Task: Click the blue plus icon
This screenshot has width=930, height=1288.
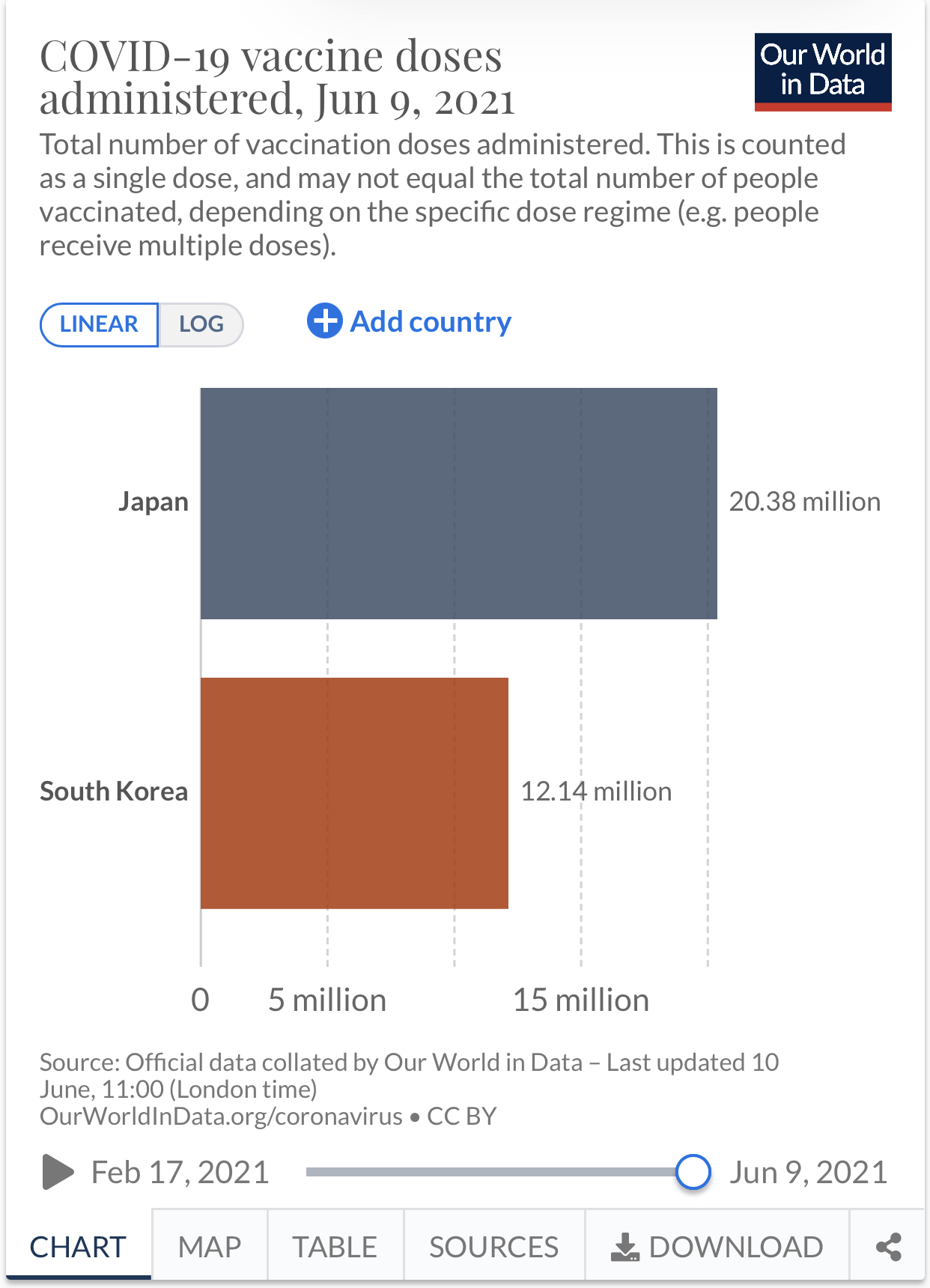Action: [324, 321]
